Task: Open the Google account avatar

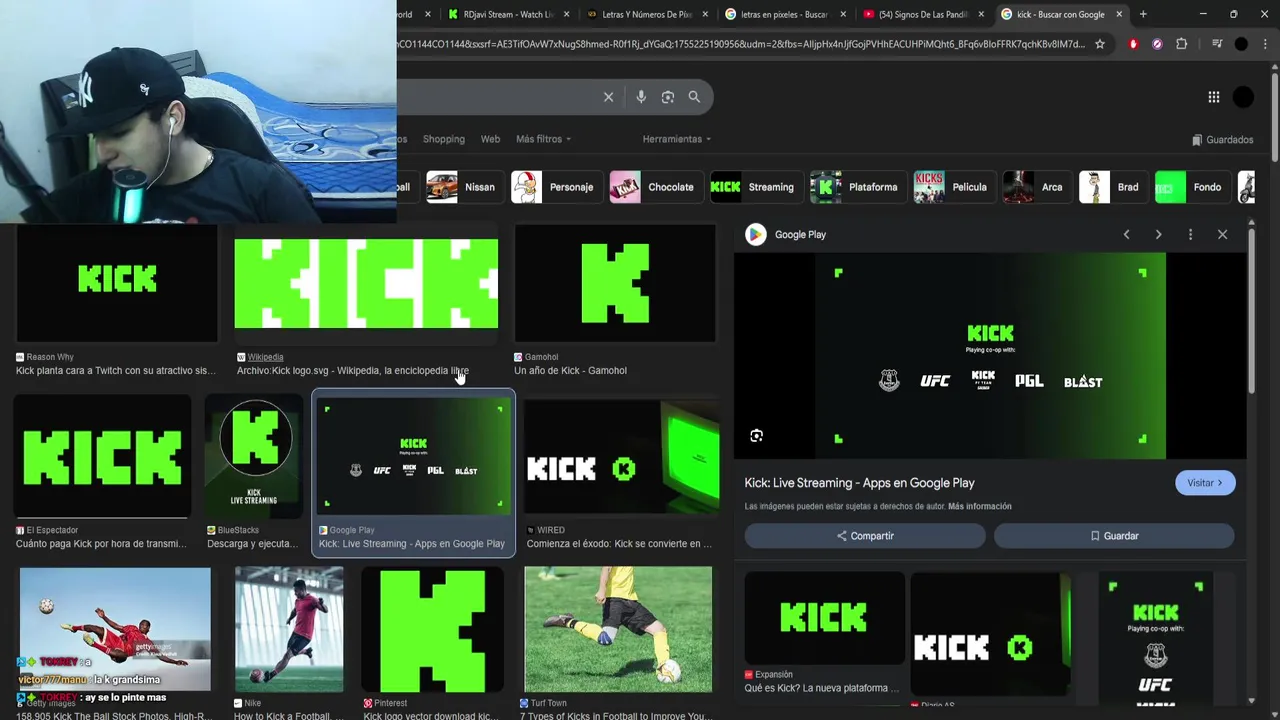Action: click(1243, 97)
